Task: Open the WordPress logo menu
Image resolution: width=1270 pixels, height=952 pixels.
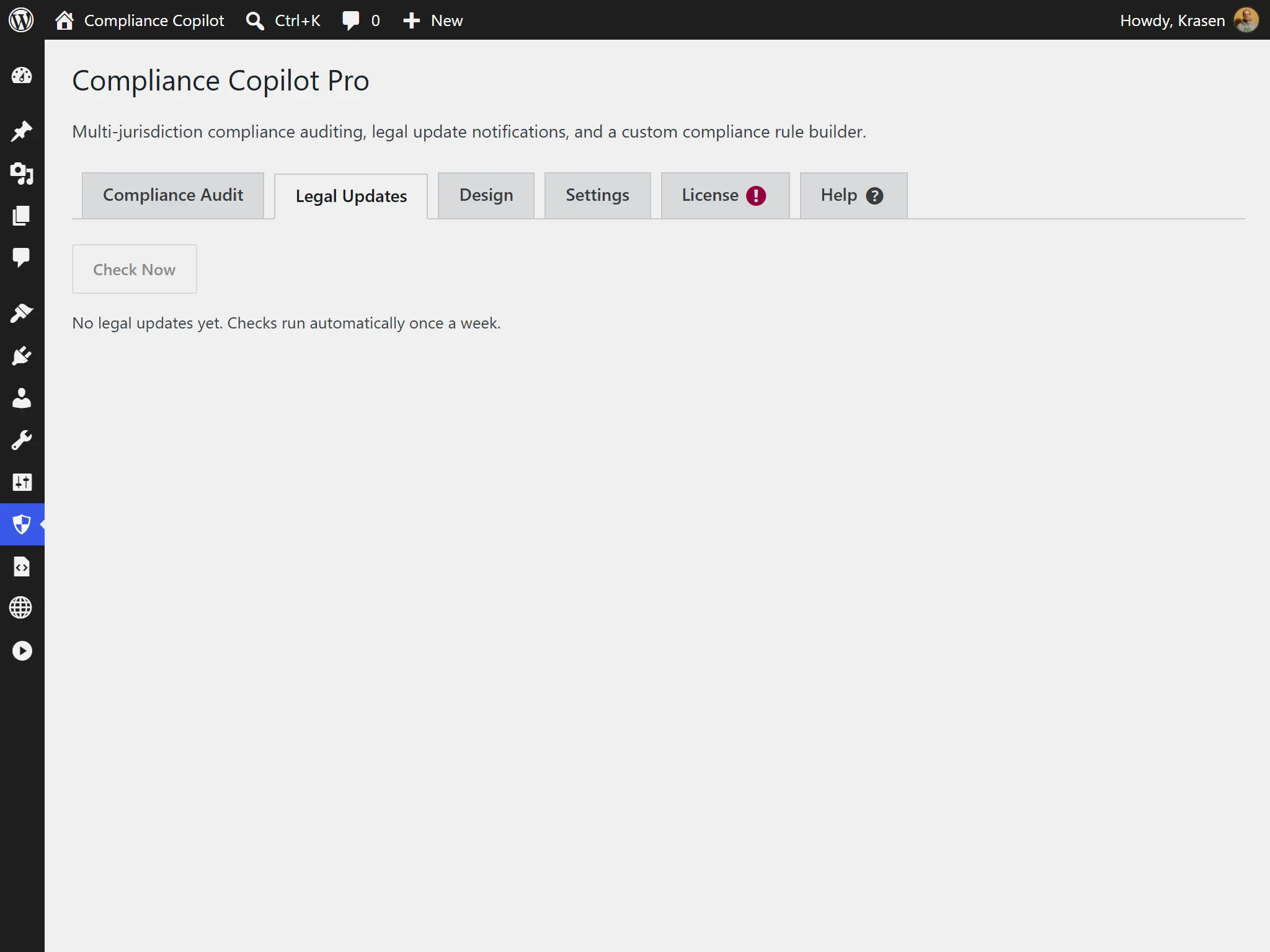Action: 21,20
